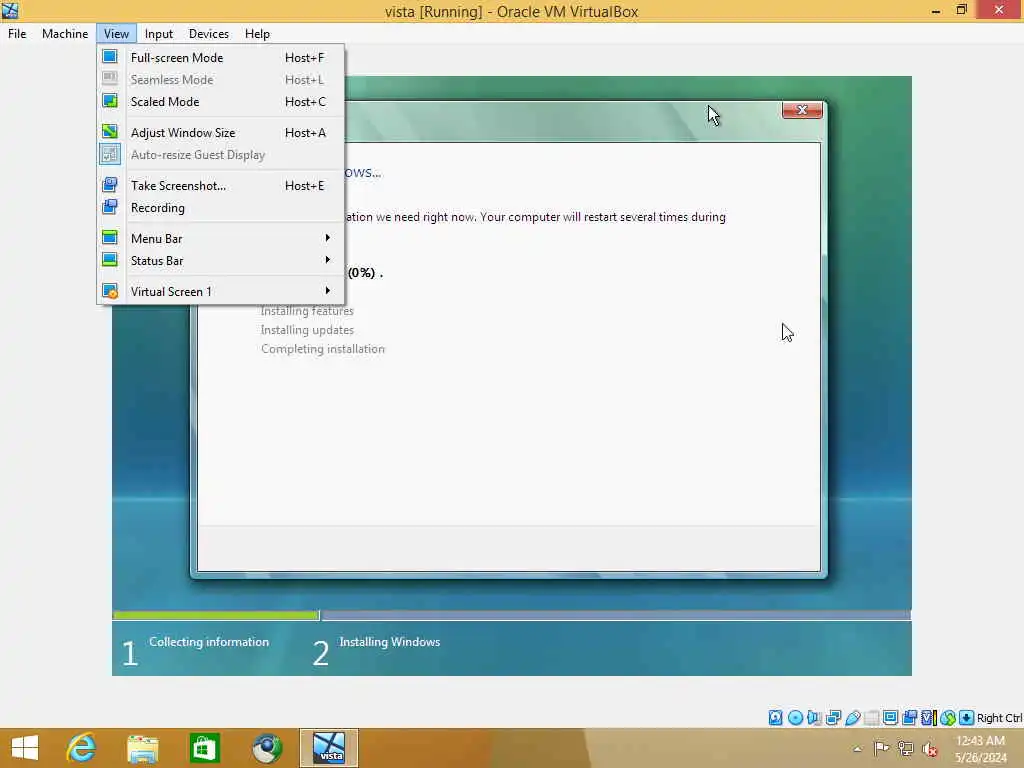Expand the Virtual Screen 1 submenu
Viewport: 1024px width, 768px height.
pos(221,291)
